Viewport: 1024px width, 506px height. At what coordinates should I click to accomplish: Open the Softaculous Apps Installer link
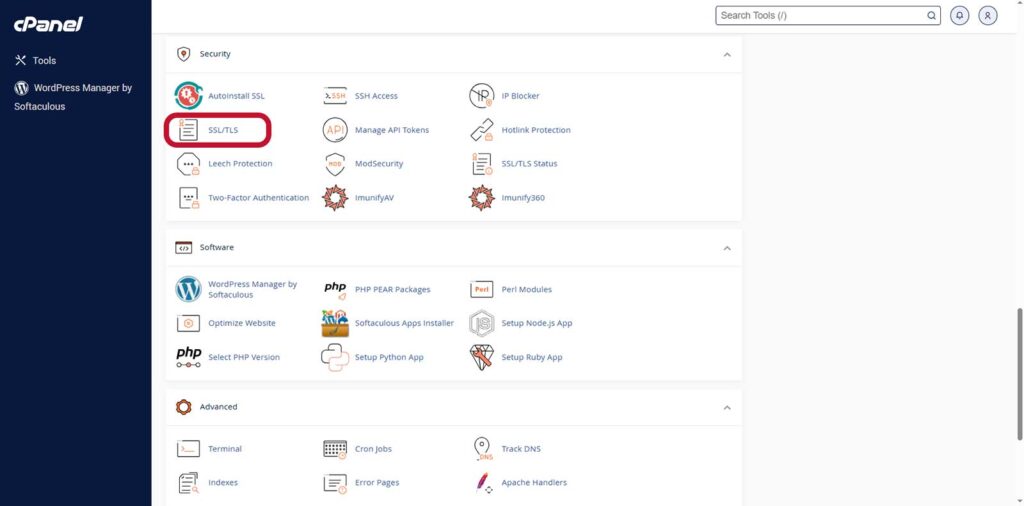click(404, 323)
